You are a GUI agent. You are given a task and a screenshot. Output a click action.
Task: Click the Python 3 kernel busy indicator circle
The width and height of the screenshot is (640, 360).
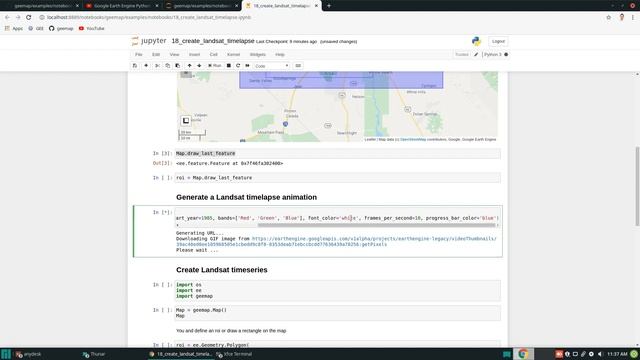coord(506,54)
